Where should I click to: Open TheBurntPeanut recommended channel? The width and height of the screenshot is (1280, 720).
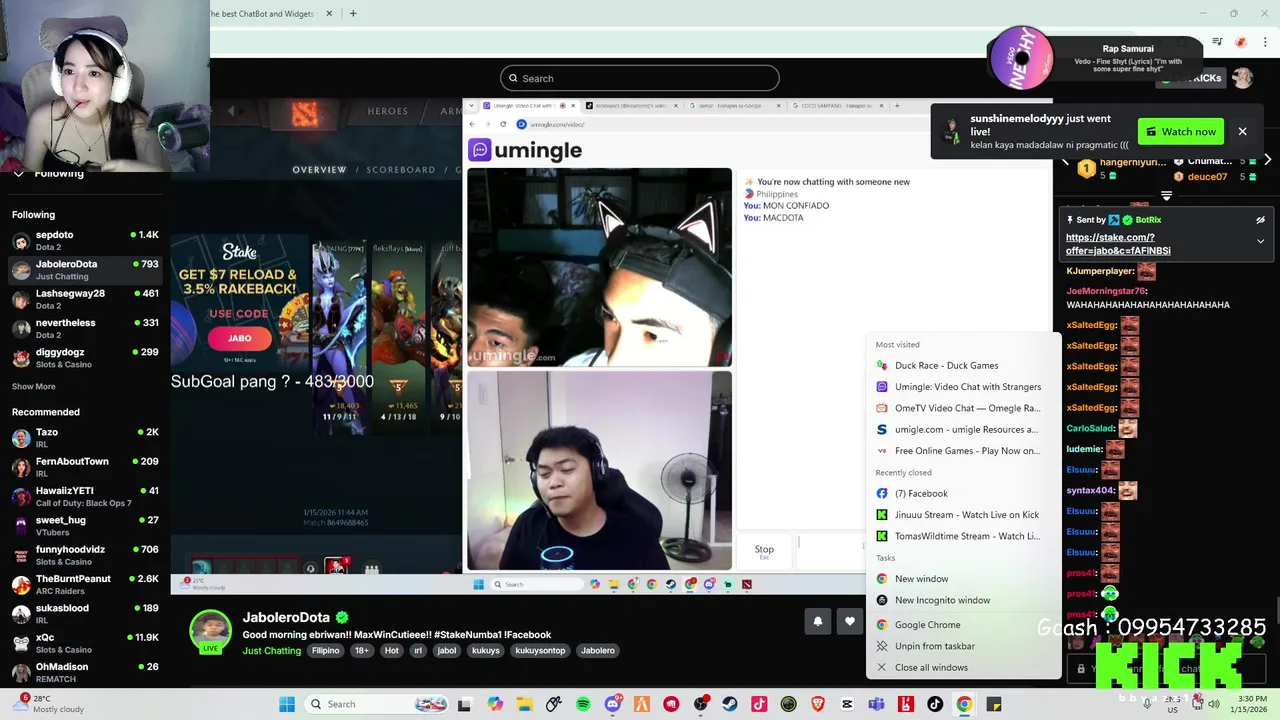(x=86, y=584)
